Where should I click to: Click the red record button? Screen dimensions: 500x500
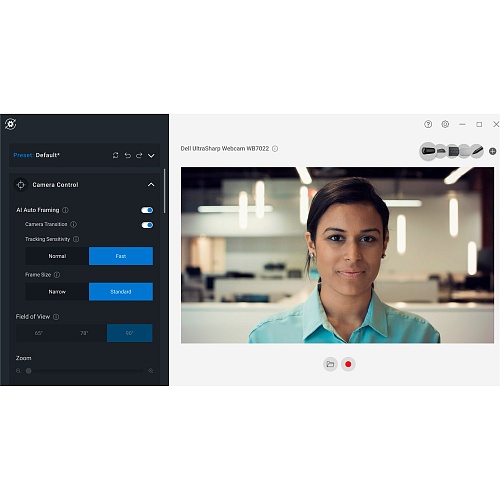click(x=348, y=364)
